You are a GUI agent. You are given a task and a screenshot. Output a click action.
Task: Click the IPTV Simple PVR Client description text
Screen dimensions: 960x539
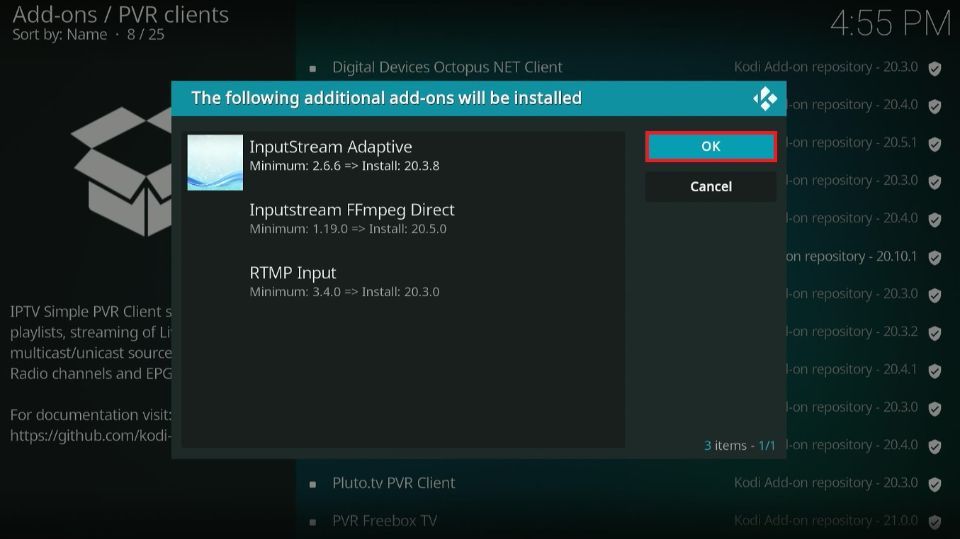tap(91, 342)
